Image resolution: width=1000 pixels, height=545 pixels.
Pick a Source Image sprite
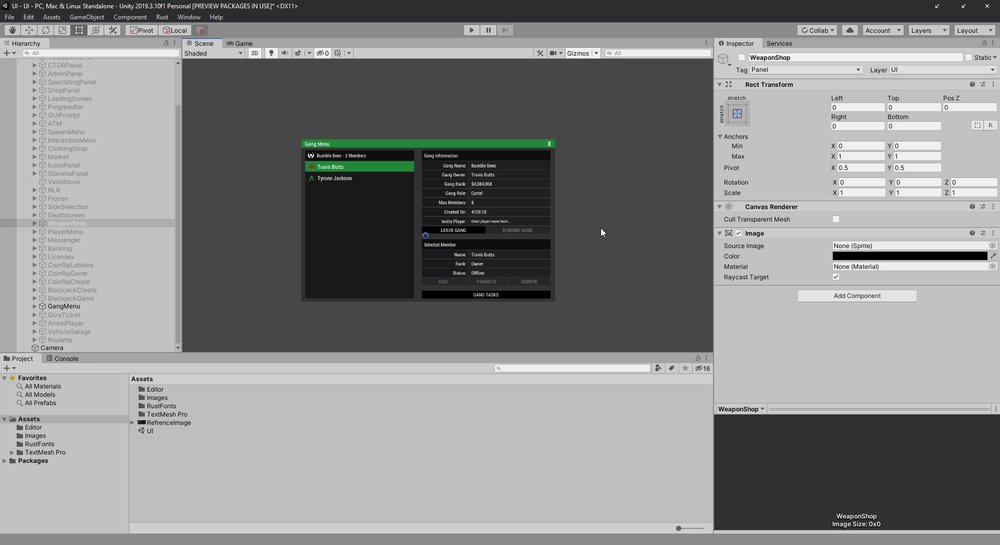[x=992, y=245]
